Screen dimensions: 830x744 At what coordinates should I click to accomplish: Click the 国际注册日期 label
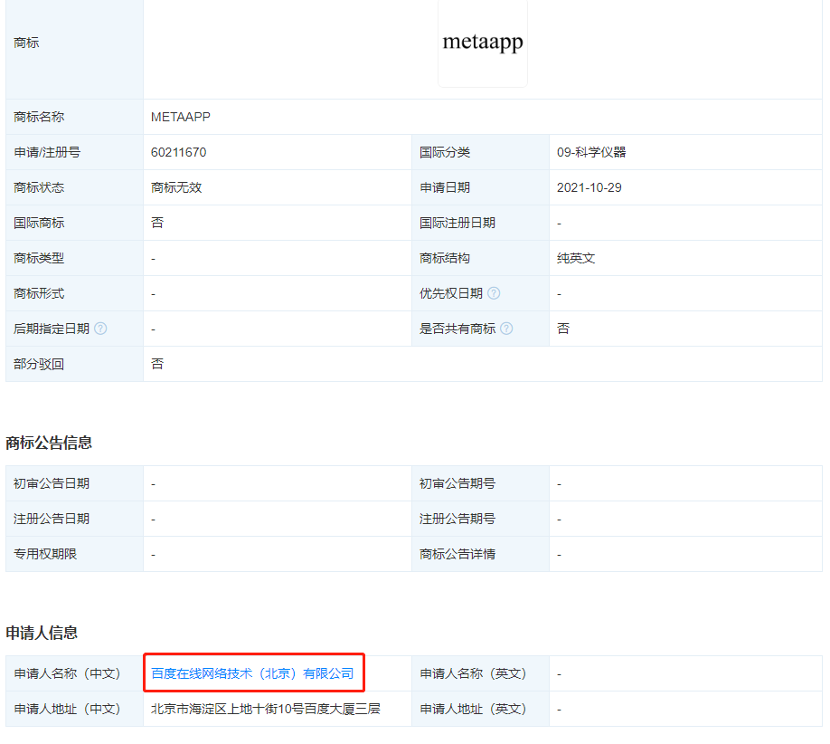point(457,223)
